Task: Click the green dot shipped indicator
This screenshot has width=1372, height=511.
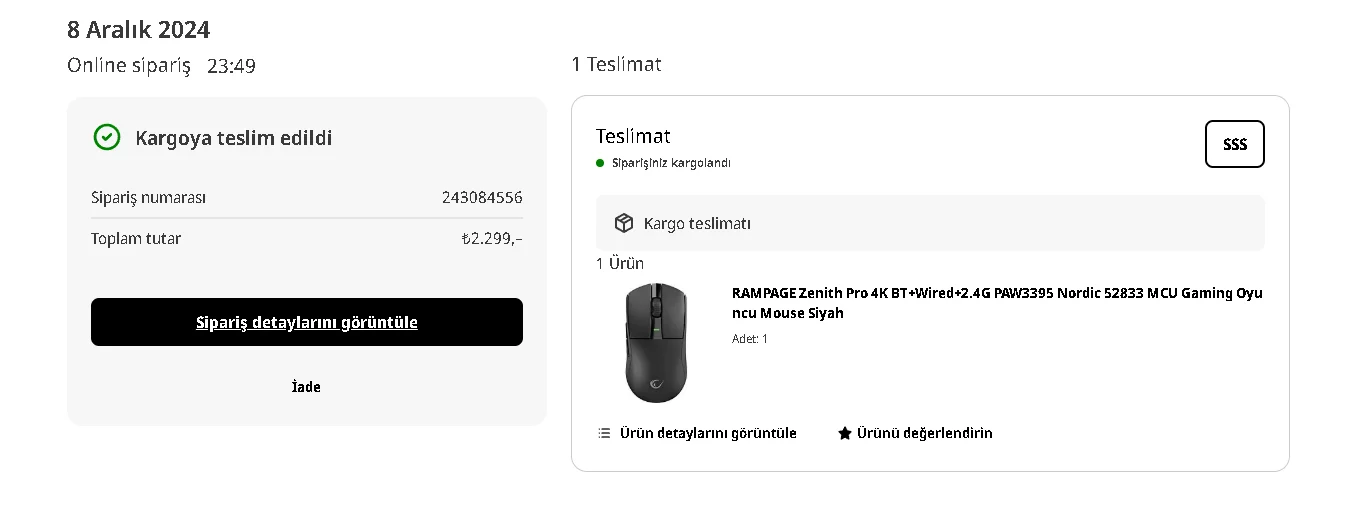Action: 600,163
